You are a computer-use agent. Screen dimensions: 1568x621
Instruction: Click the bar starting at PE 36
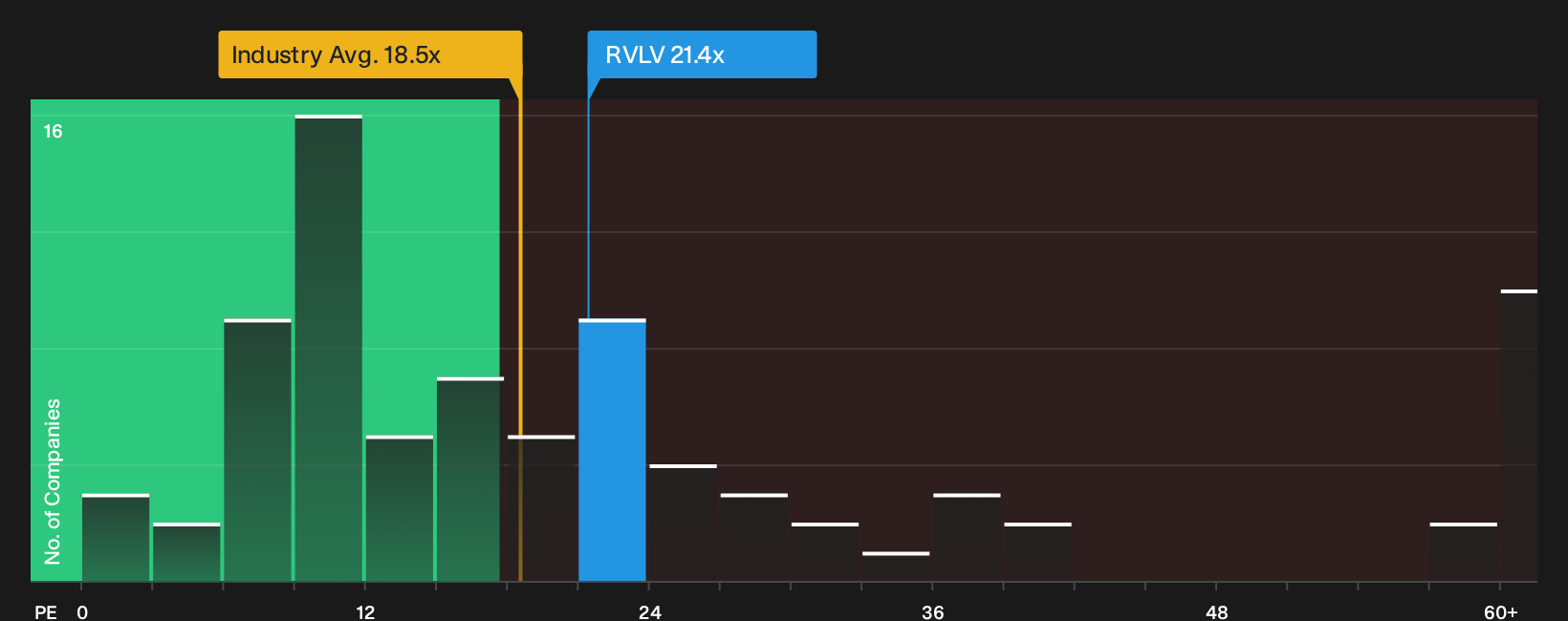967,538
